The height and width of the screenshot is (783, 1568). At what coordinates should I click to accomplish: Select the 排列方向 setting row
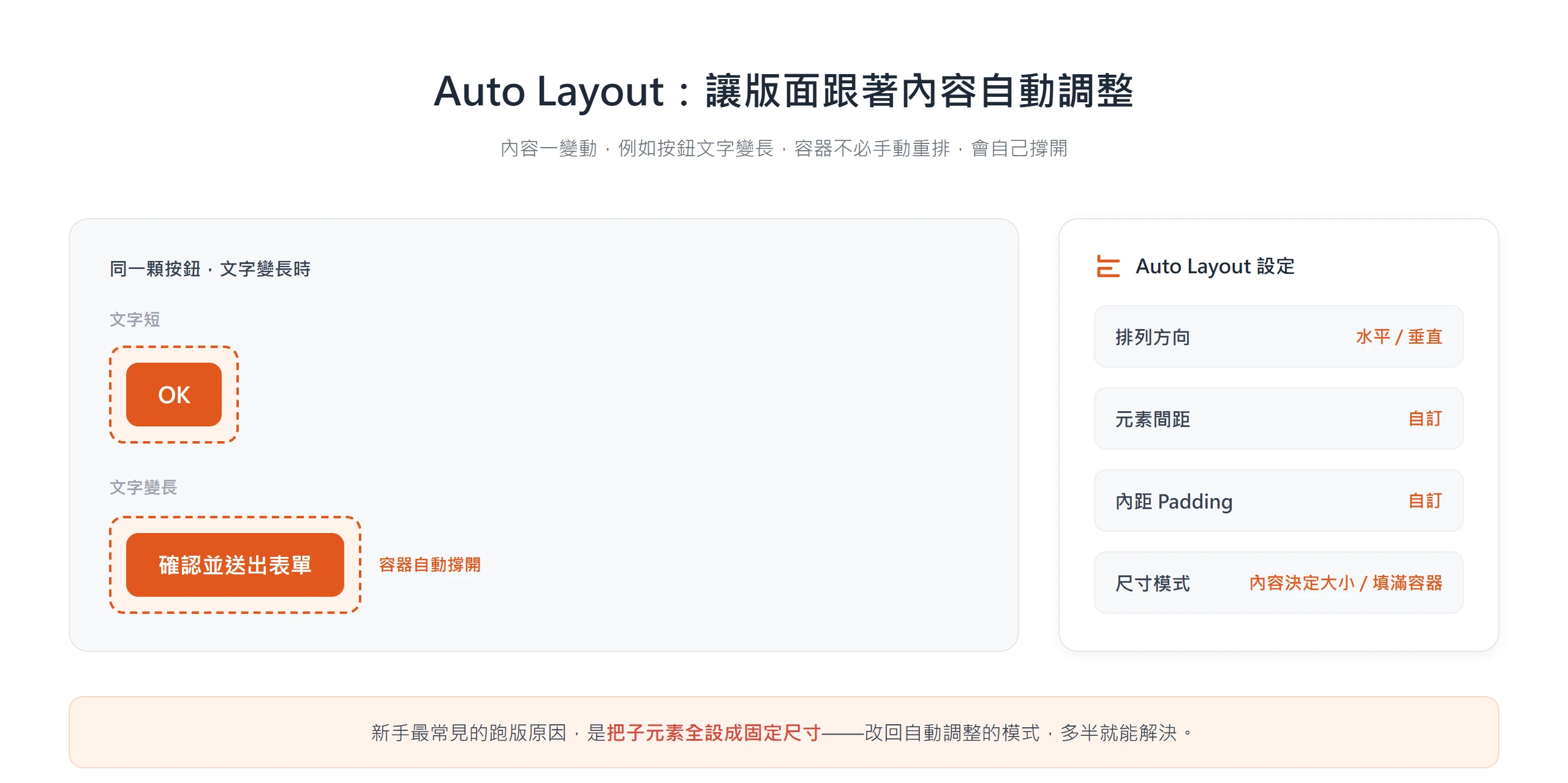1278,336
